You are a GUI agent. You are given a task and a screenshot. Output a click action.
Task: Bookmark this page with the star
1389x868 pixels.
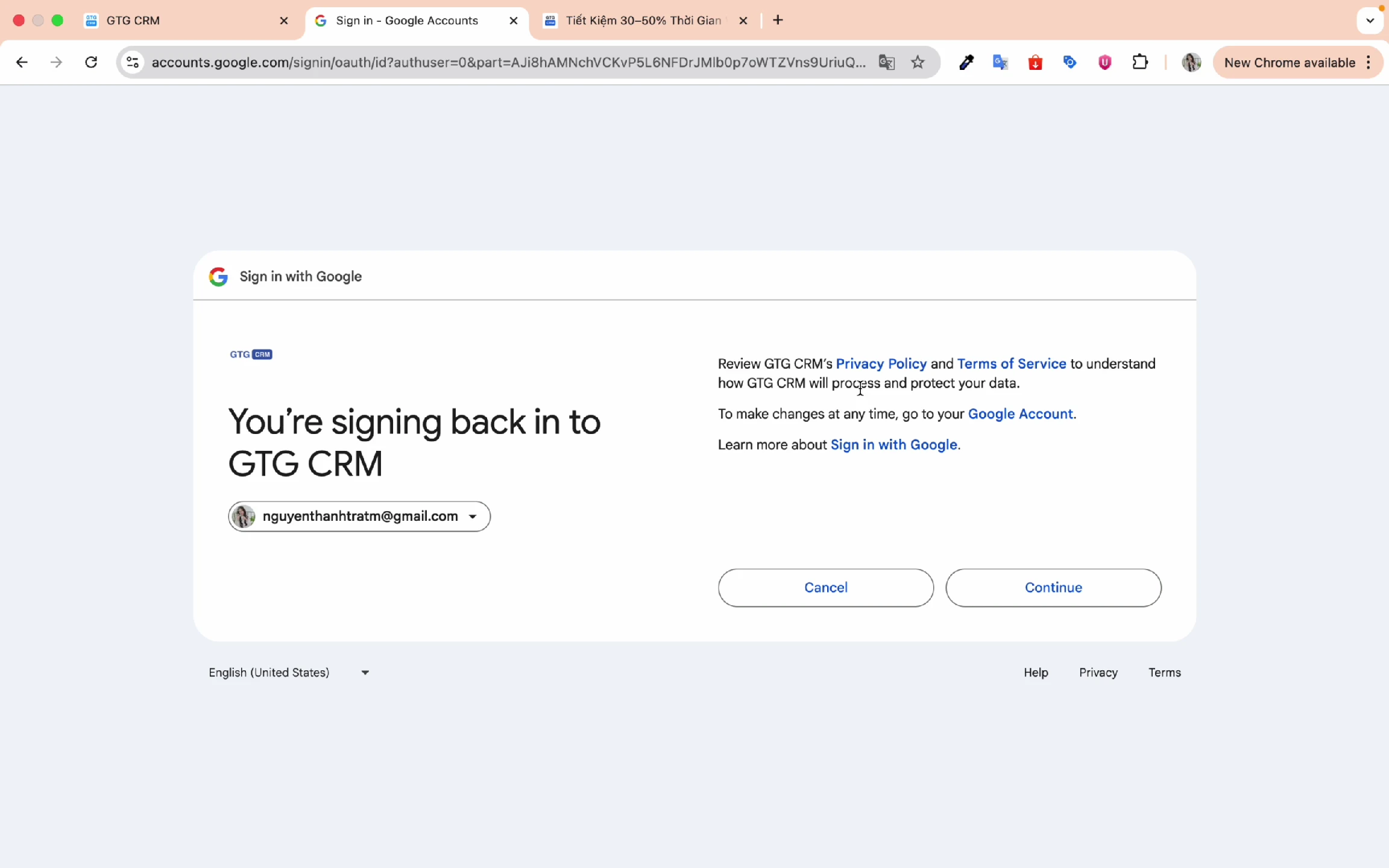click(916, 62)
